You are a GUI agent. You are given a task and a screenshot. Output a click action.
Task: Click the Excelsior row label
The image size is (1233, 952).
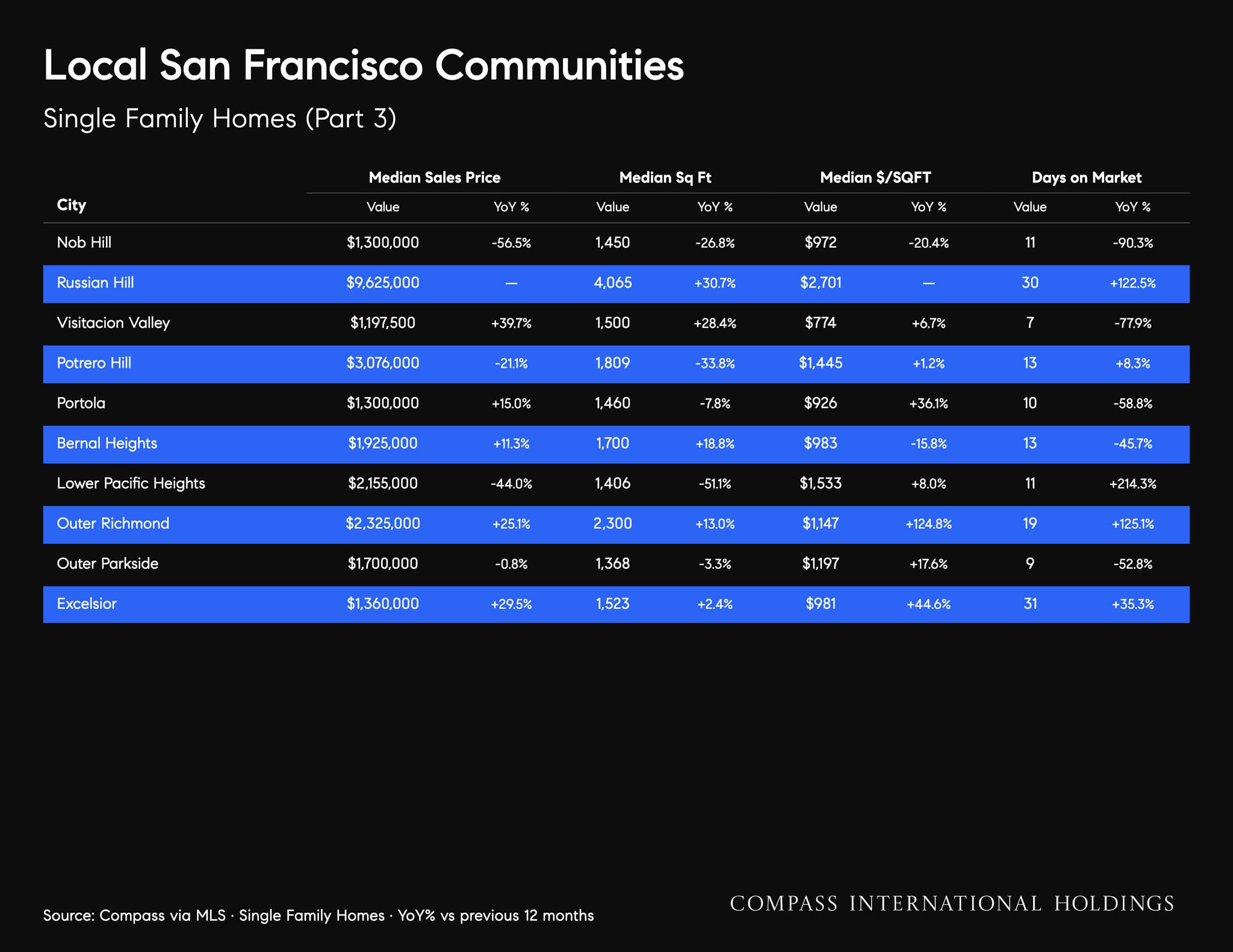87,604
